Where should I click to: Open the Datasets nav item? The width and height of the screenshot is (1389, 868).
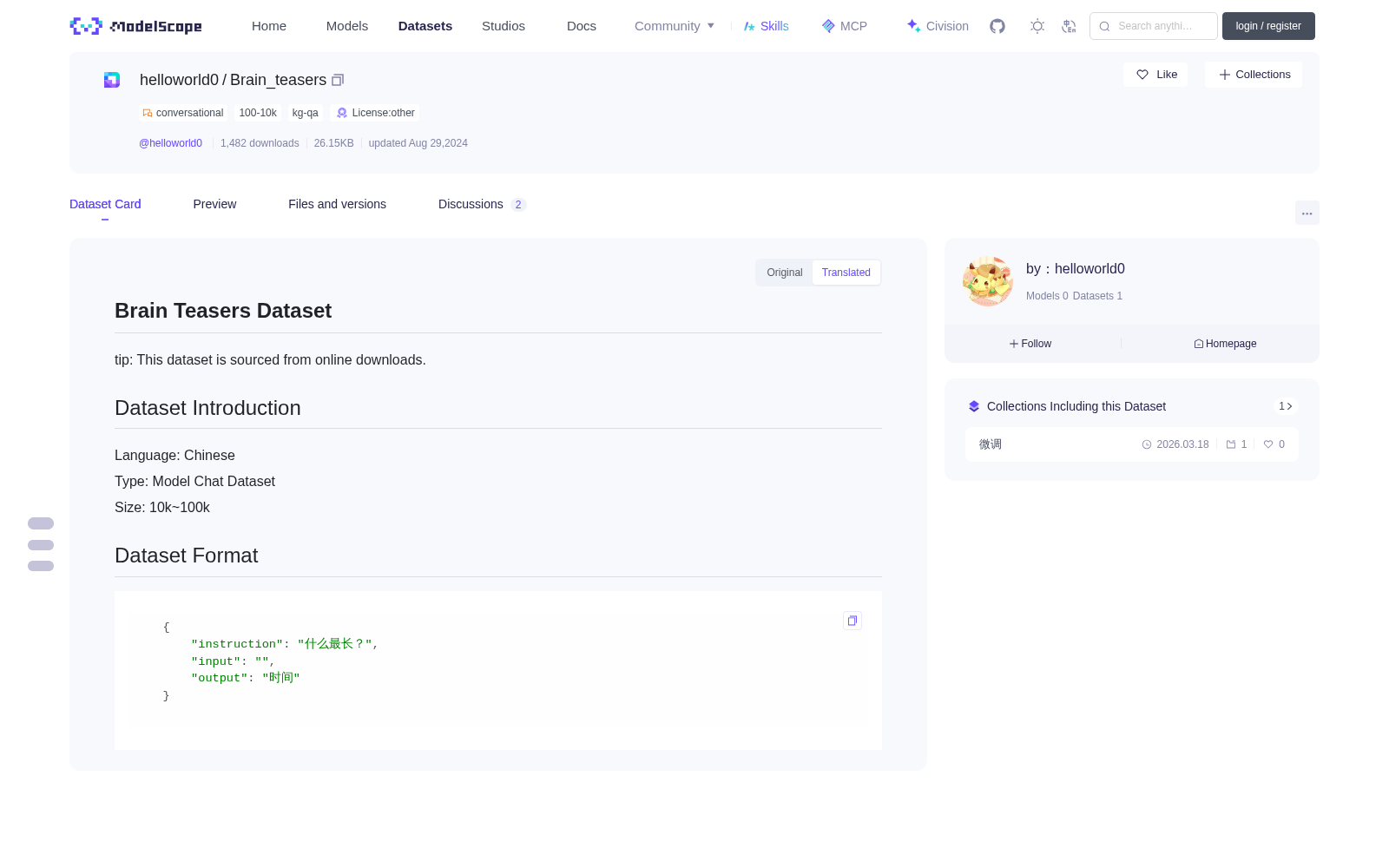(425, 26)
